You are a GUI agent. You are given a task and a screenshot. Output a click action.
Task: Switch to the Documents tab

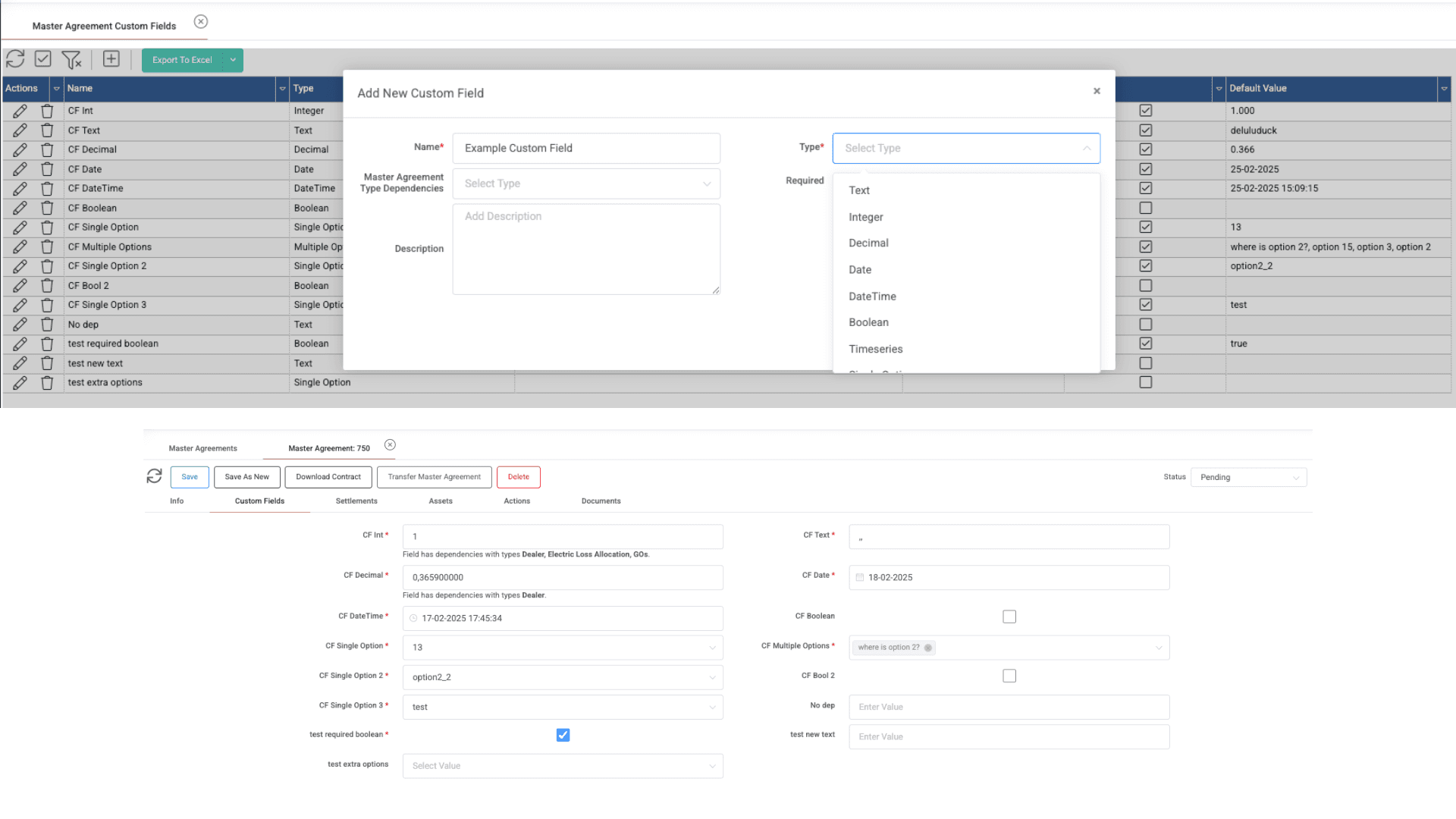pyautogui.click(x=601, y=501)
